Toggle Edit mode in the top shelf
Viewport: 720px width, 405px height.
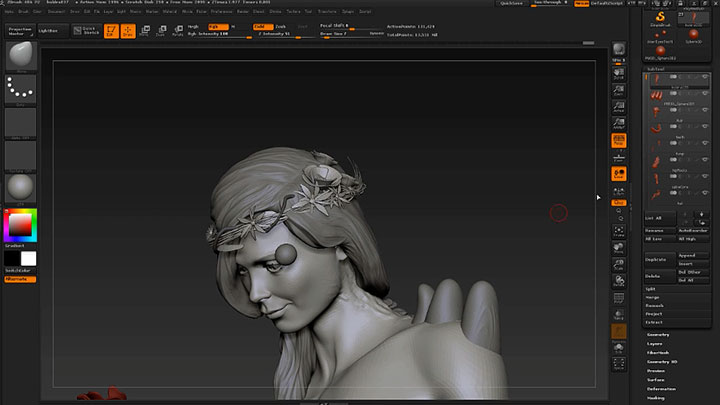point(111,31)
